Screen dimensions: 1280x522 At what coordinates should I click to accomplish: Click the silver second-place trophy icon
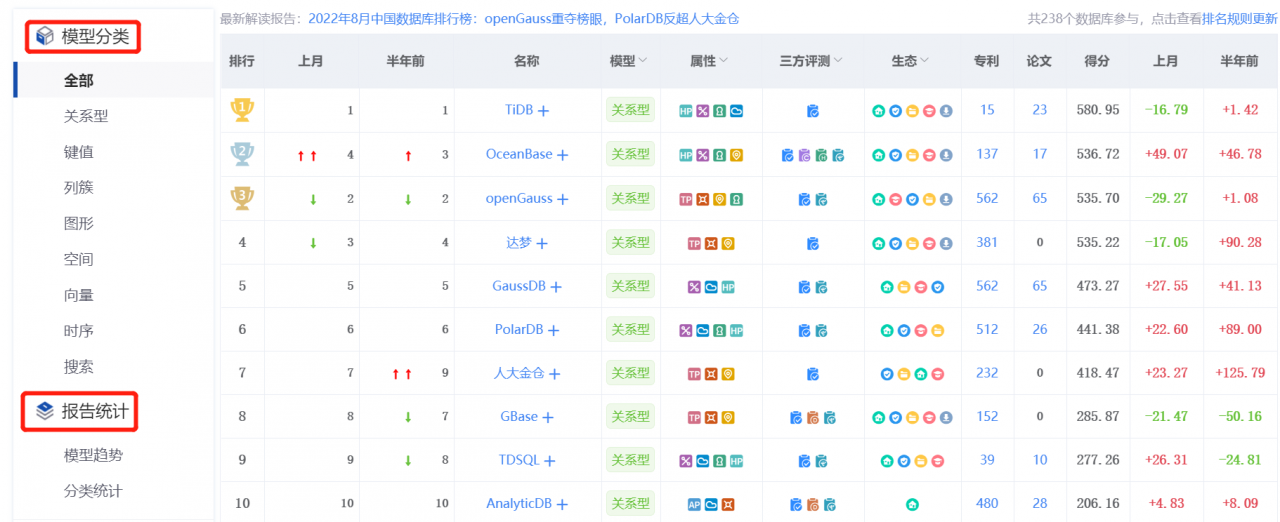242,154
